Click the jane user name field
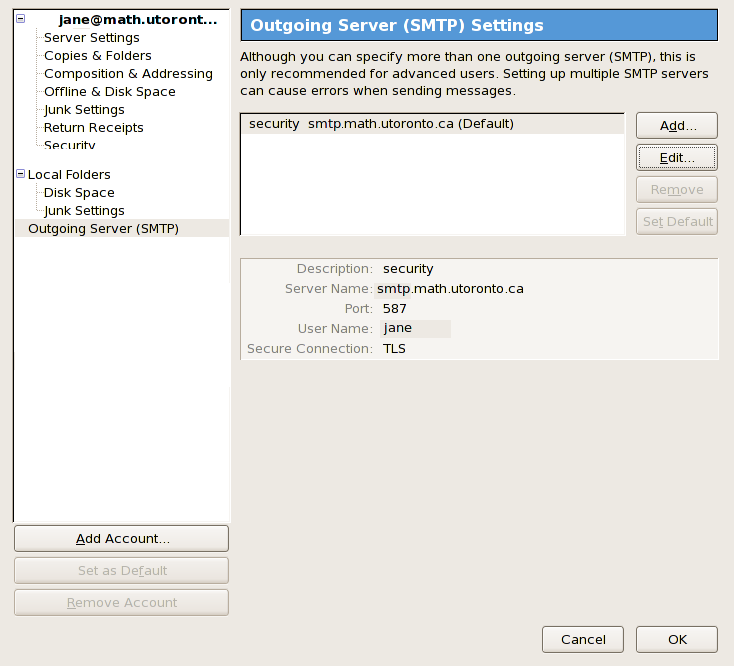Image resolution: width=734 pixels, height=666 pixels. 415,329
